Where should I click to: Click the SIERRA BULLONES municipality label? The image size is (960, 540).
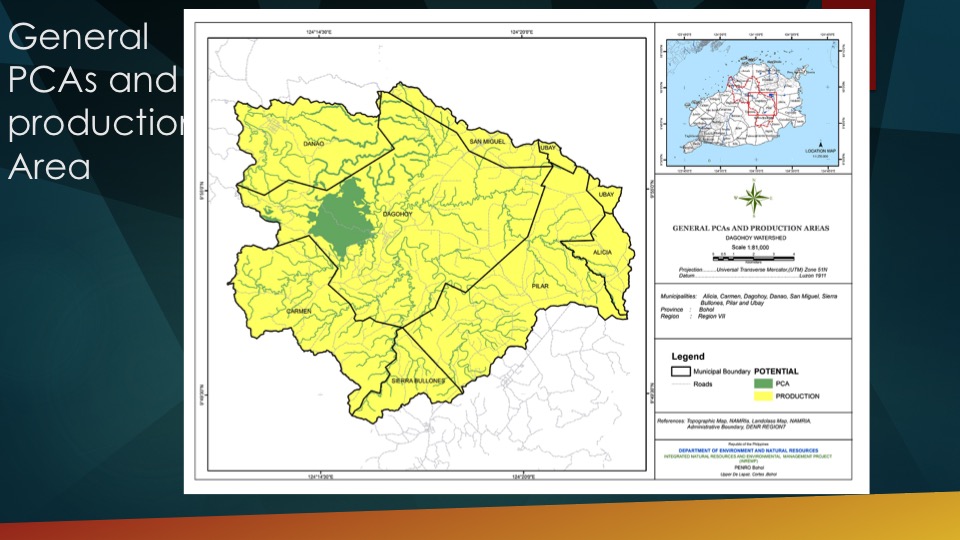point(417,380)
